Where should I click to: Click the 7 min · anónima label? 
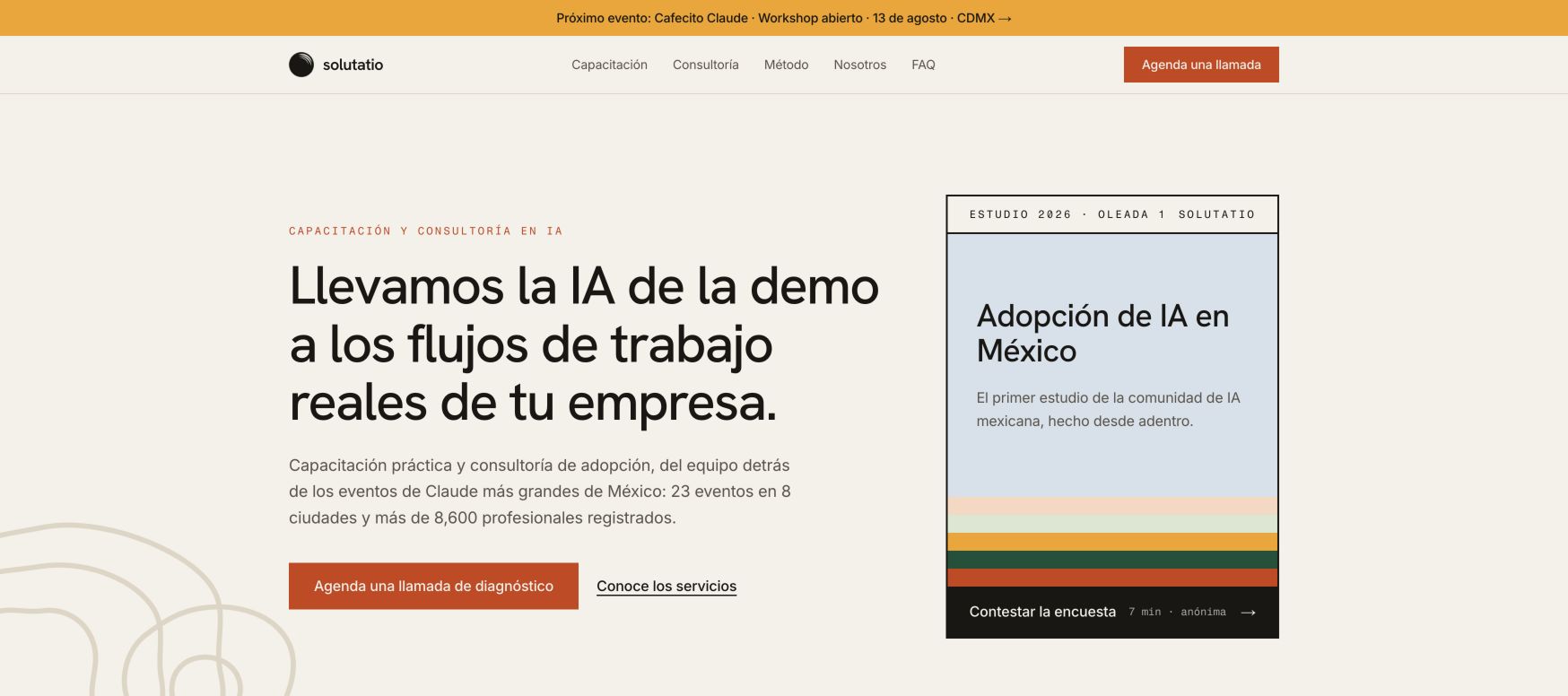pos(1177,612)
